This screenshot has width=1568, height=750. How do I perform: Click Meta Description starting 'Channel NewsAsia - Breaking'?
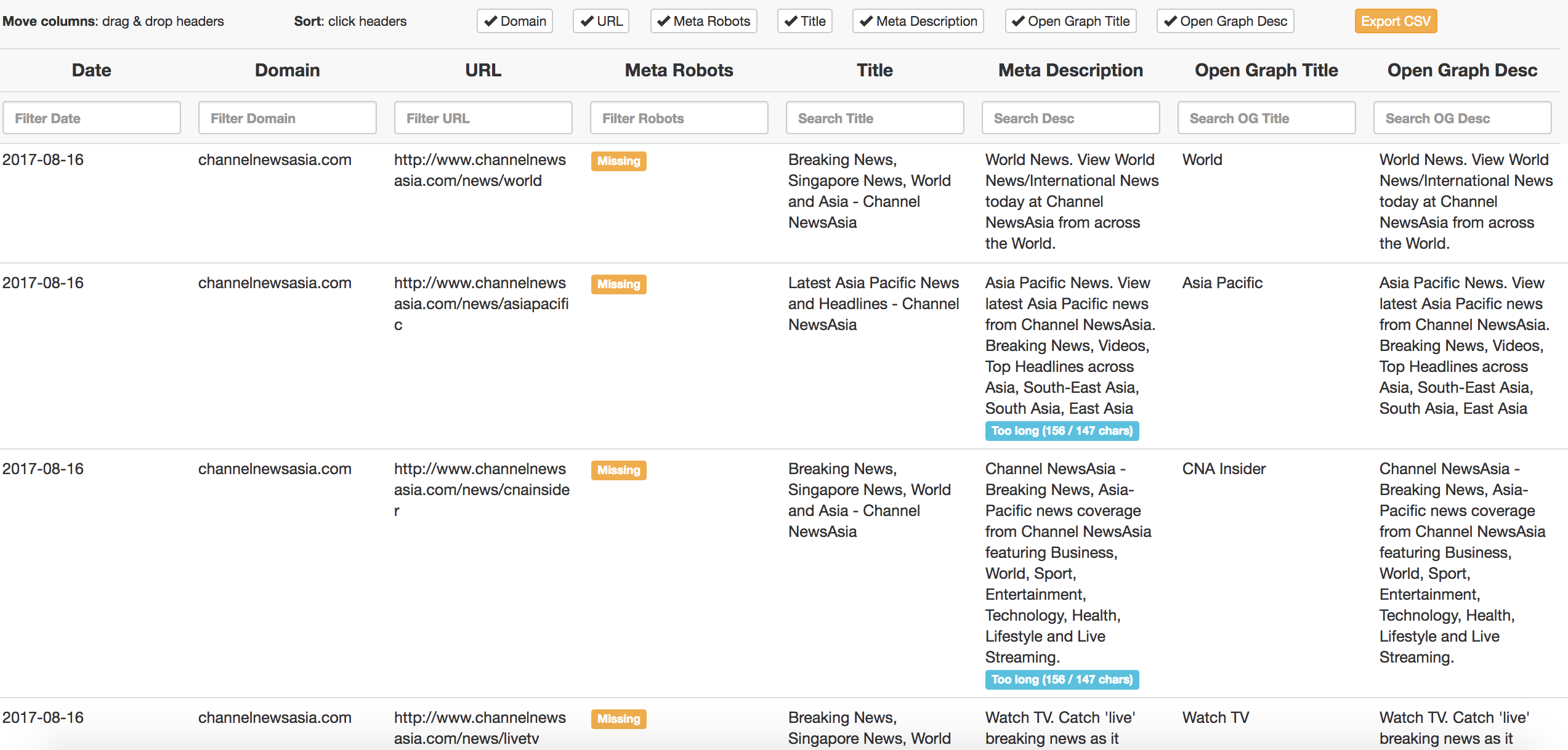pos(1069,563)
